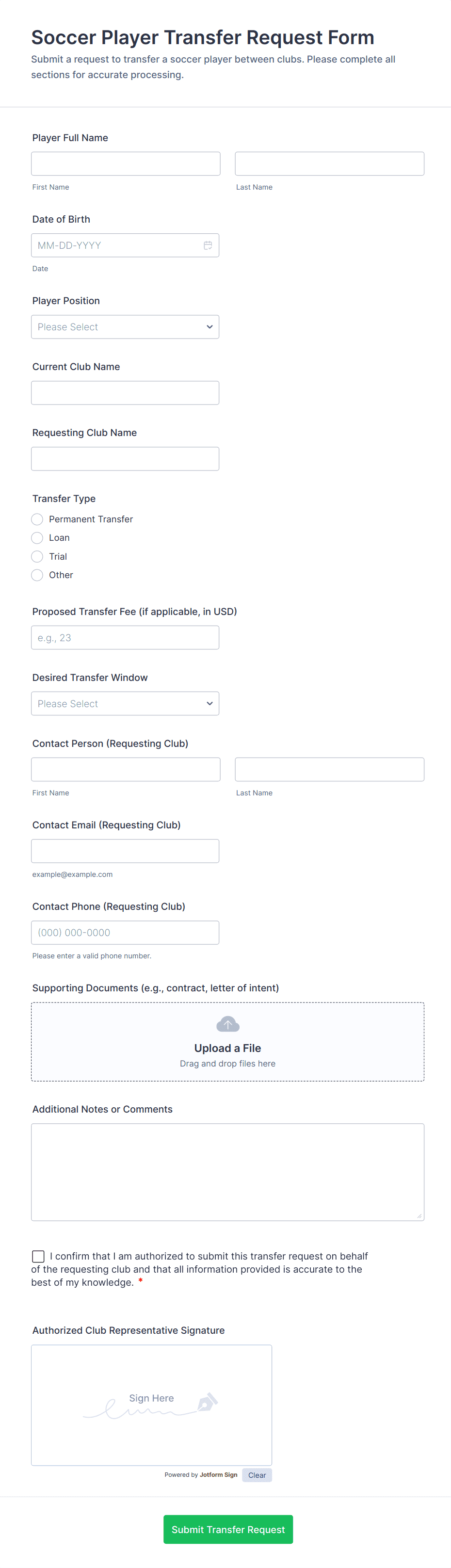This screenshot has width=451, height=1568.
Task: Check the authorization confirmation checkbox
Action: click(x=38, y=1256)
